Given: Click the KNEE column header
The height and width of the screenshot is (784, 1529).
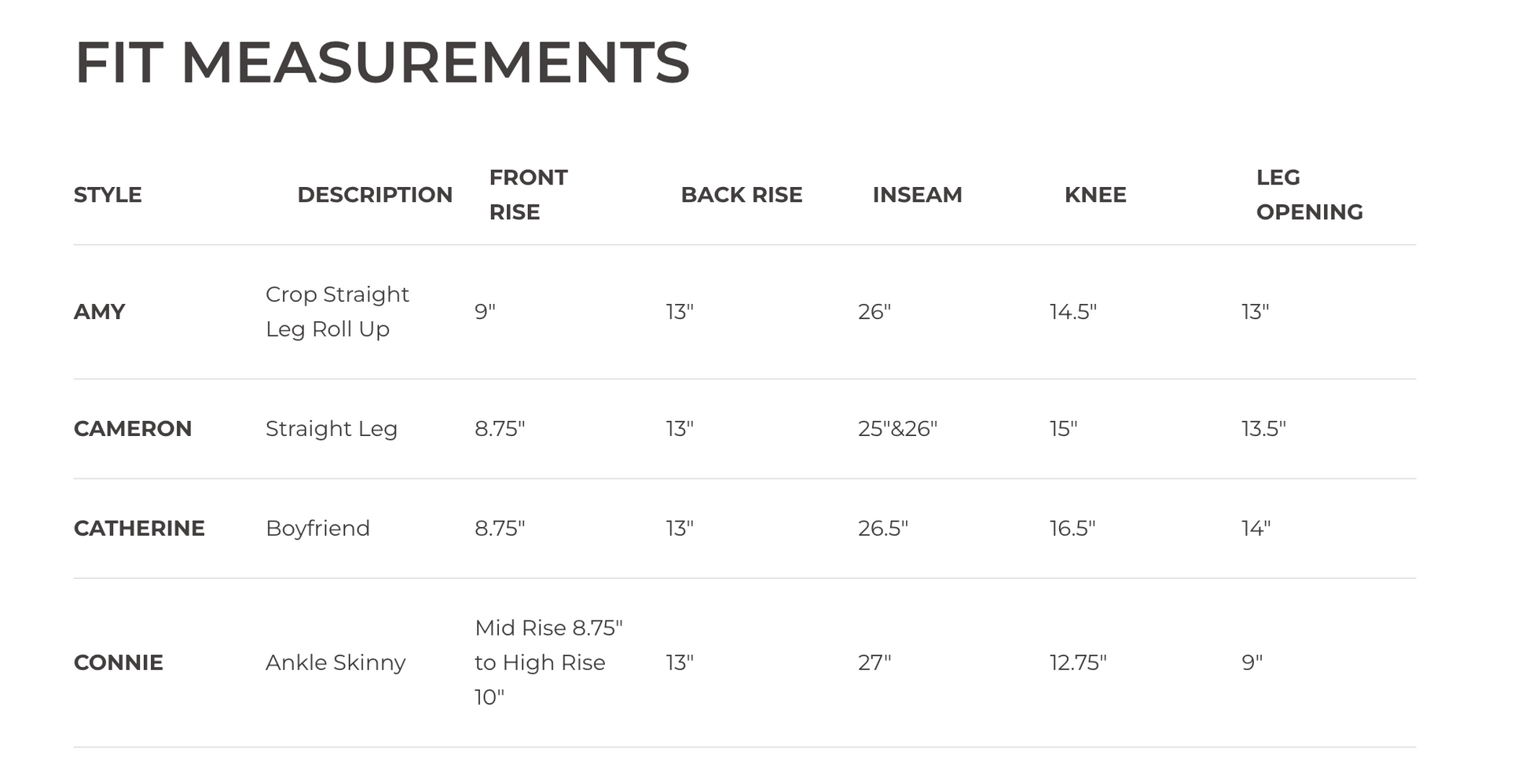Looking at the screenshot, I should click(1095, 195).
